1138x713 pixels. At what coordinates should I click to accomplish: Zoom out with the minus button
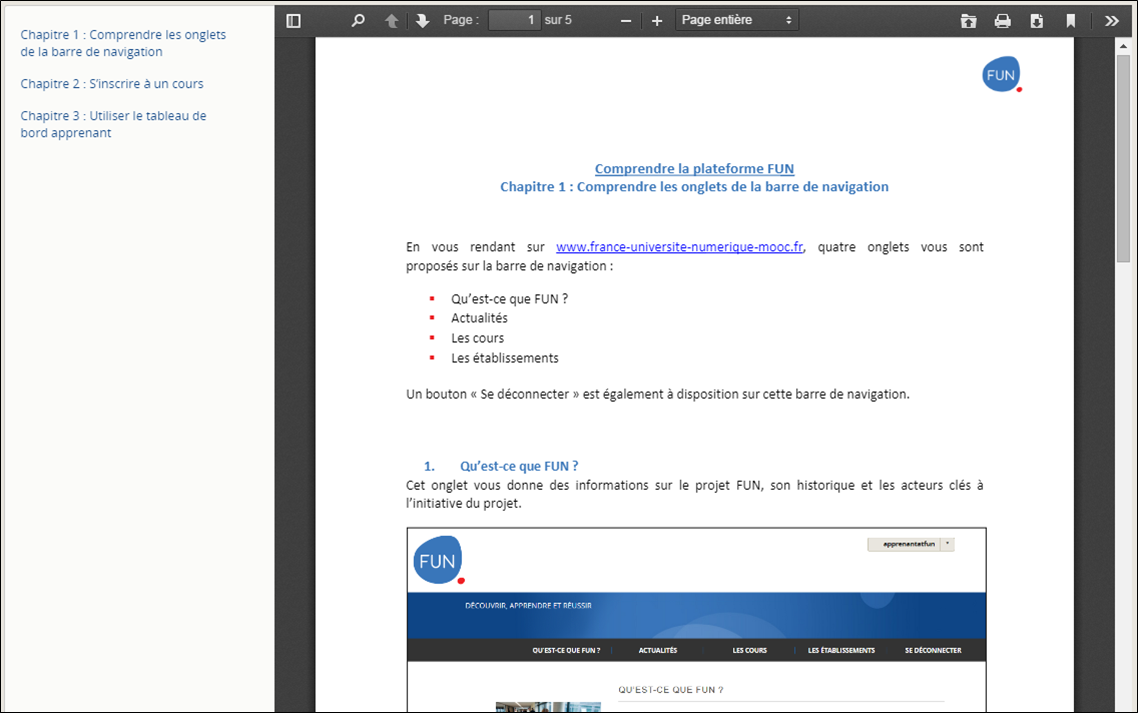click(626, 21)
